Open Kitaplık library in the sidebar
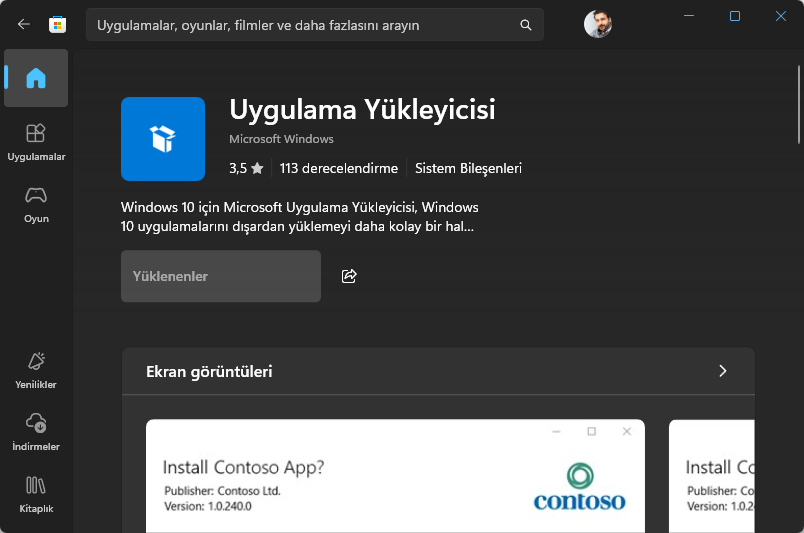The image size is (804, 533). tap(36, 494)
